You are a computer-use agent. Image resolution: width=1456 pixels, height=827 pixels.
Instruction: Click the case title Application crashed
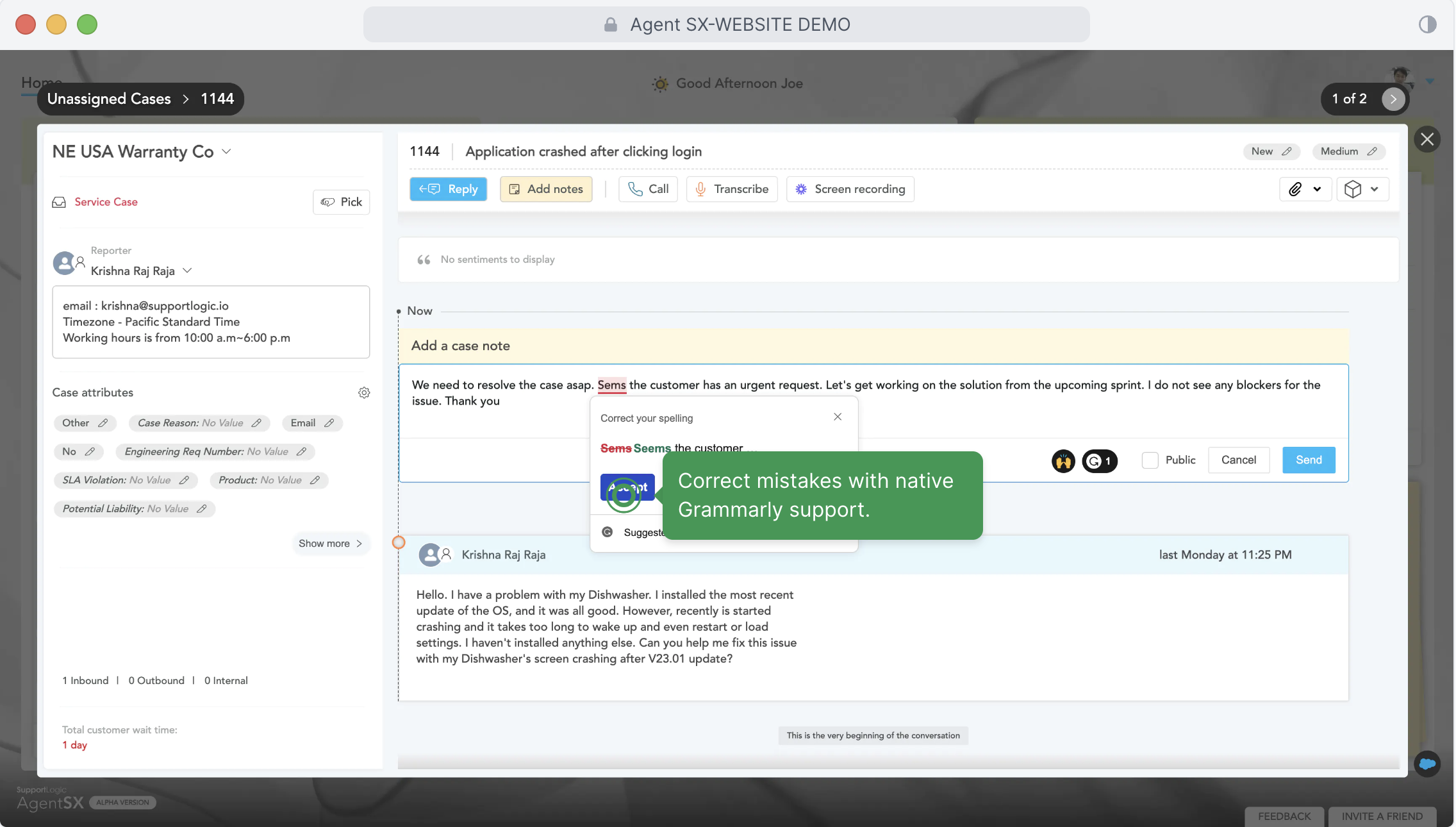click(583, 152)
